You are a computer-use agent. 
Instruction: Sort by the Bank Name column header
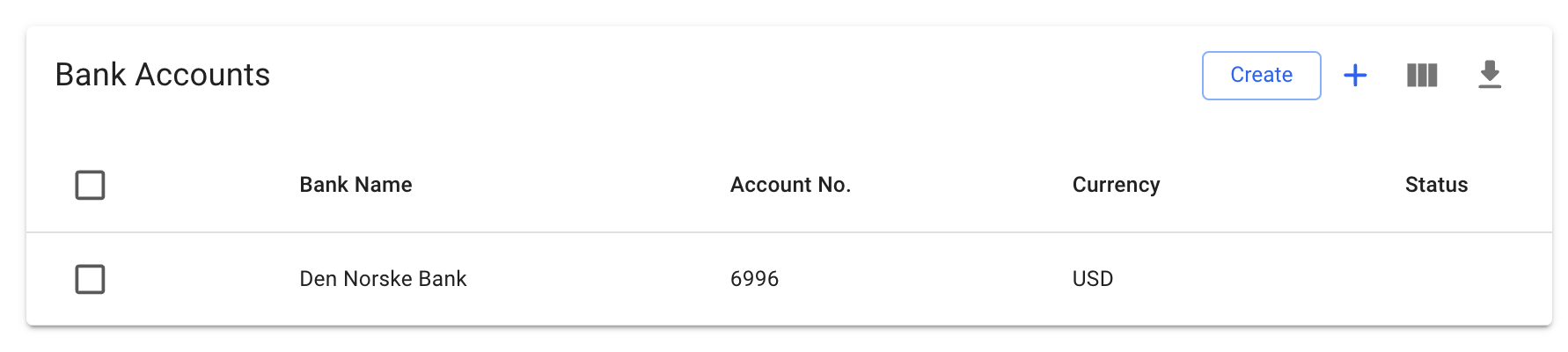355,185
